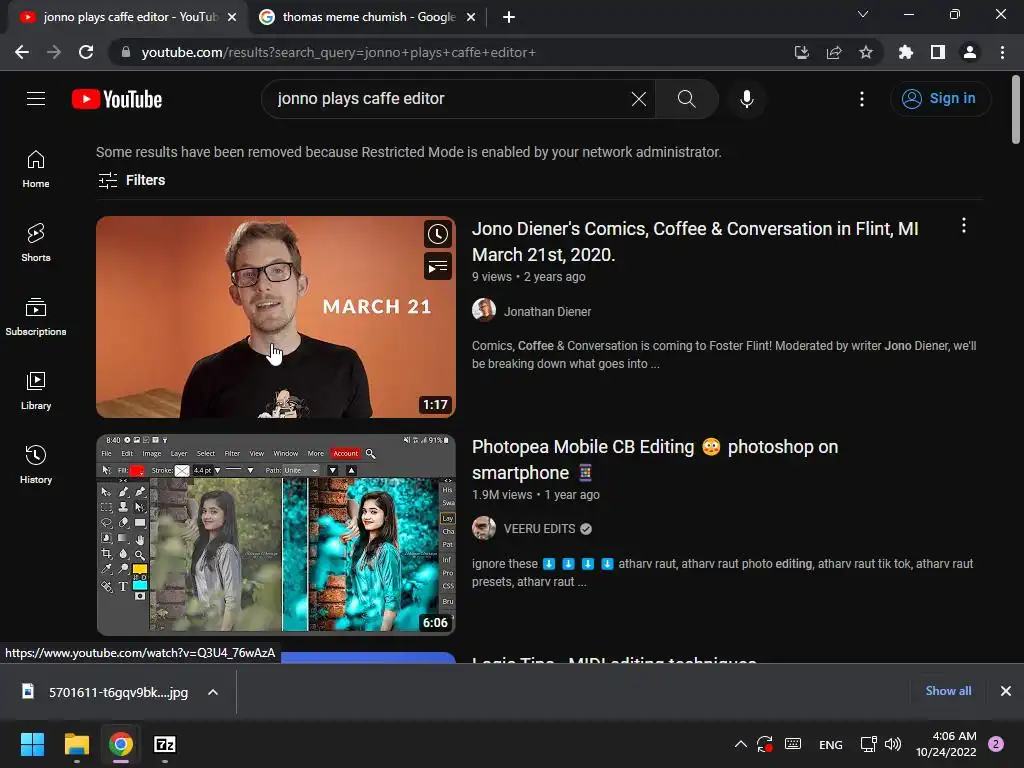
Task: Open Library in the sidebar
Action: (x=36, y=391)
